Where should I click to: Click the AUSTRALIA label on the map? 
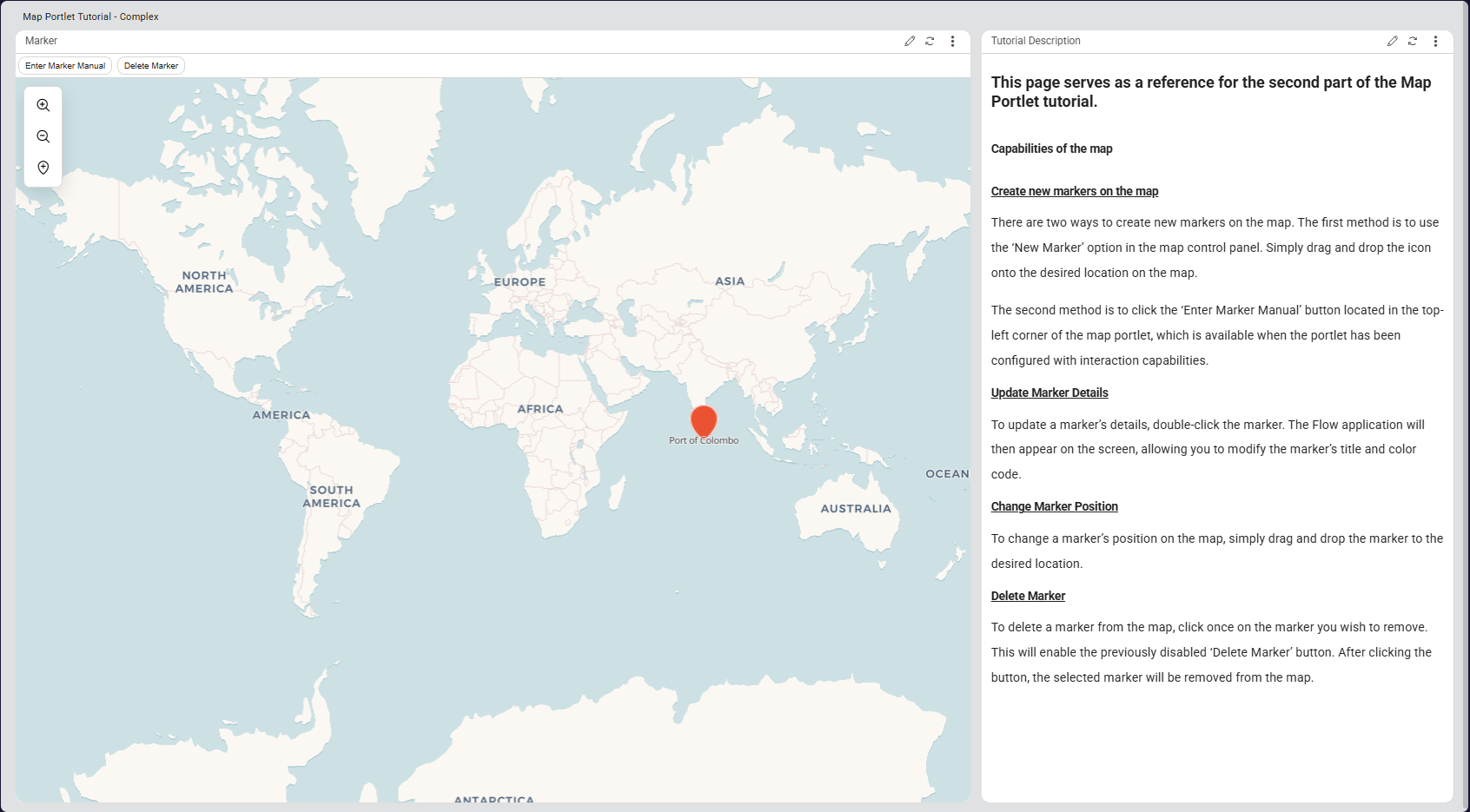856,509
